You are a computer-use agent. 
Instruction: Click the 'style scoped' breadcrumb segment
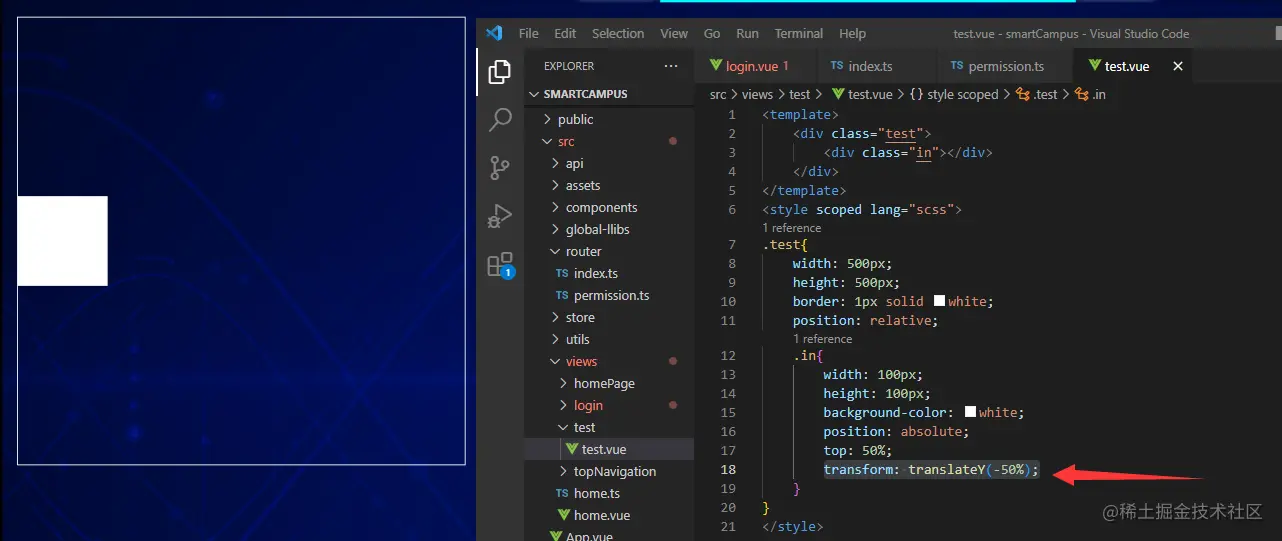(x=962, y=94)
